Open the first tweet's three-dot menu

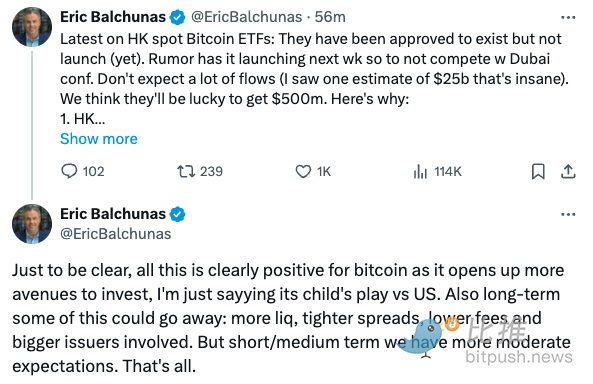pyautogui.click(x=568, y=17)
